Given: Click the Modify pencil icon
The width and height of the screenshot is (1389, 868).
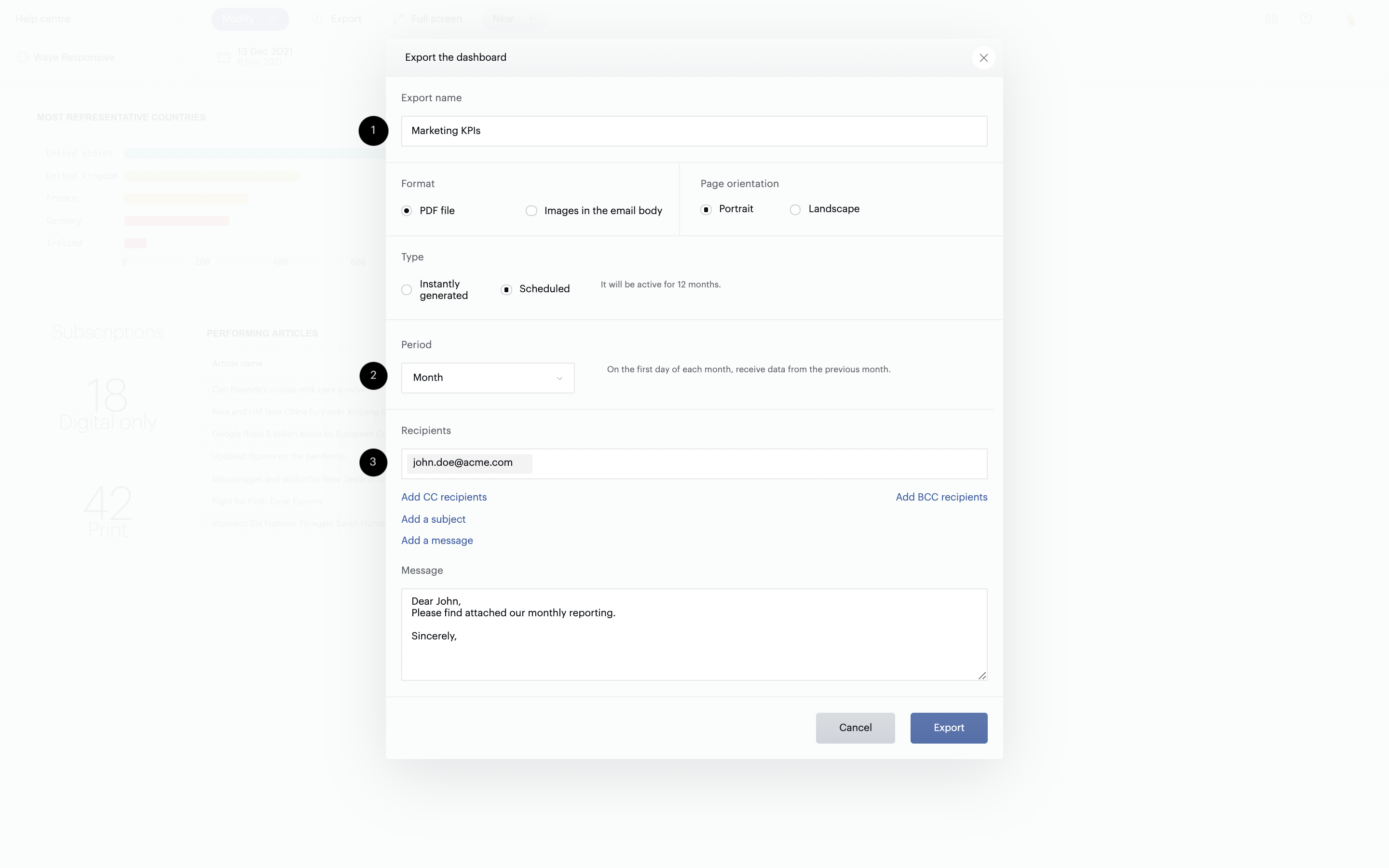Looking at the screenshot, I should [x=273, y=18].
